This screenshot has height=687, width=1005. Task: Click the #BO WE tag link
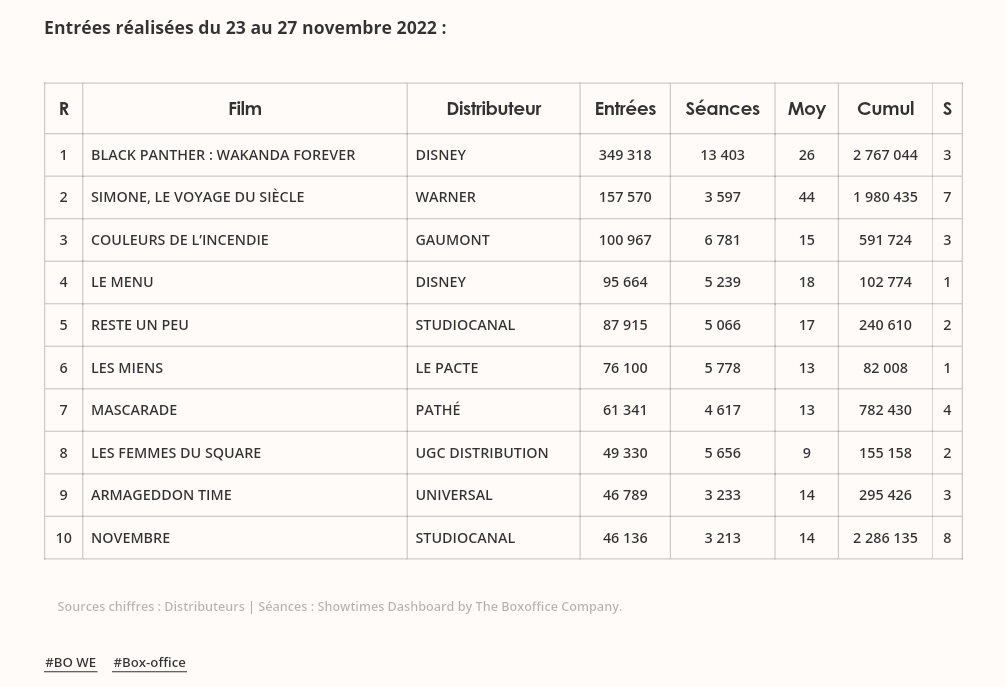click(70, 662)
